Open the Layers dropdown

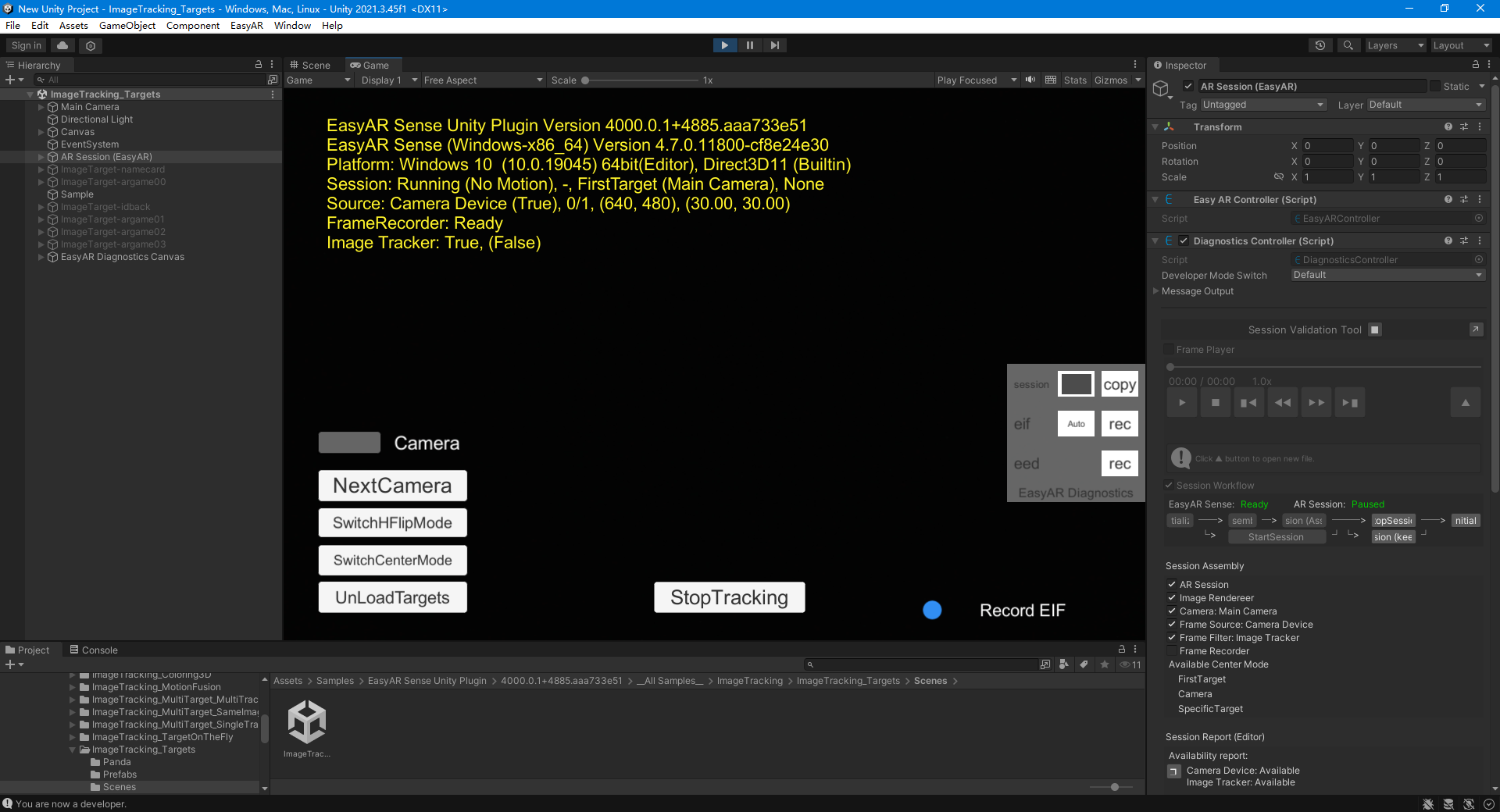(x=1395, y=45)
